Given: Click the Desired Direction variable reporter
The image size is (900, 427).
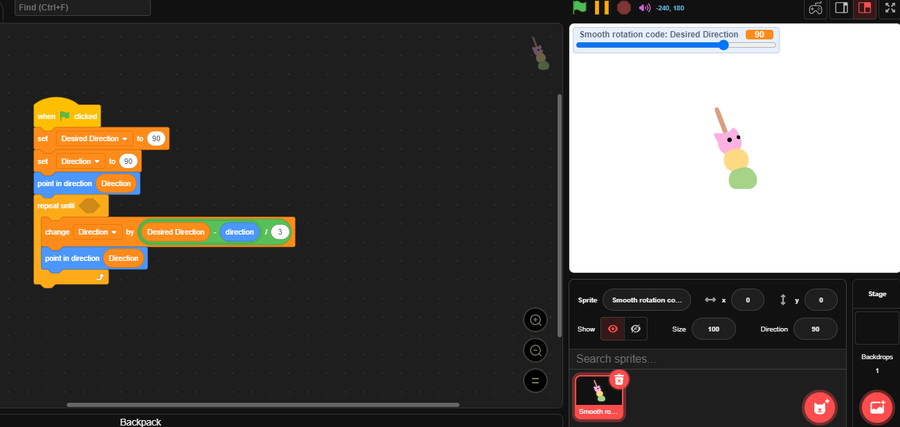Looking at the screenshot, I should (175, 232).
